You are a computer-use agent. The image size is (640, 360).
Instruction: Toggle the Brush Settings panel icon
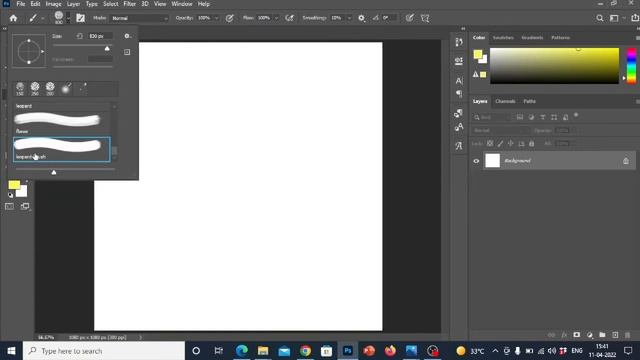tap(80, 18)
